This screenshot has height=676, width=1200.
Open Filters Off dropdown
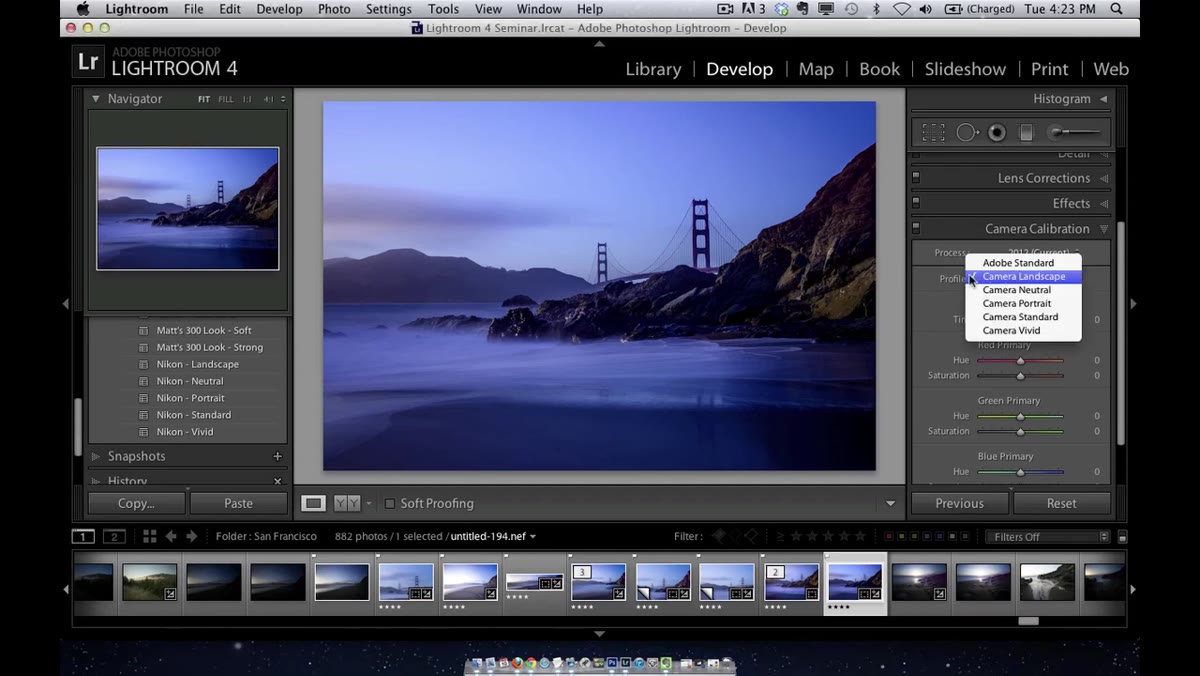coord(1047,537)
